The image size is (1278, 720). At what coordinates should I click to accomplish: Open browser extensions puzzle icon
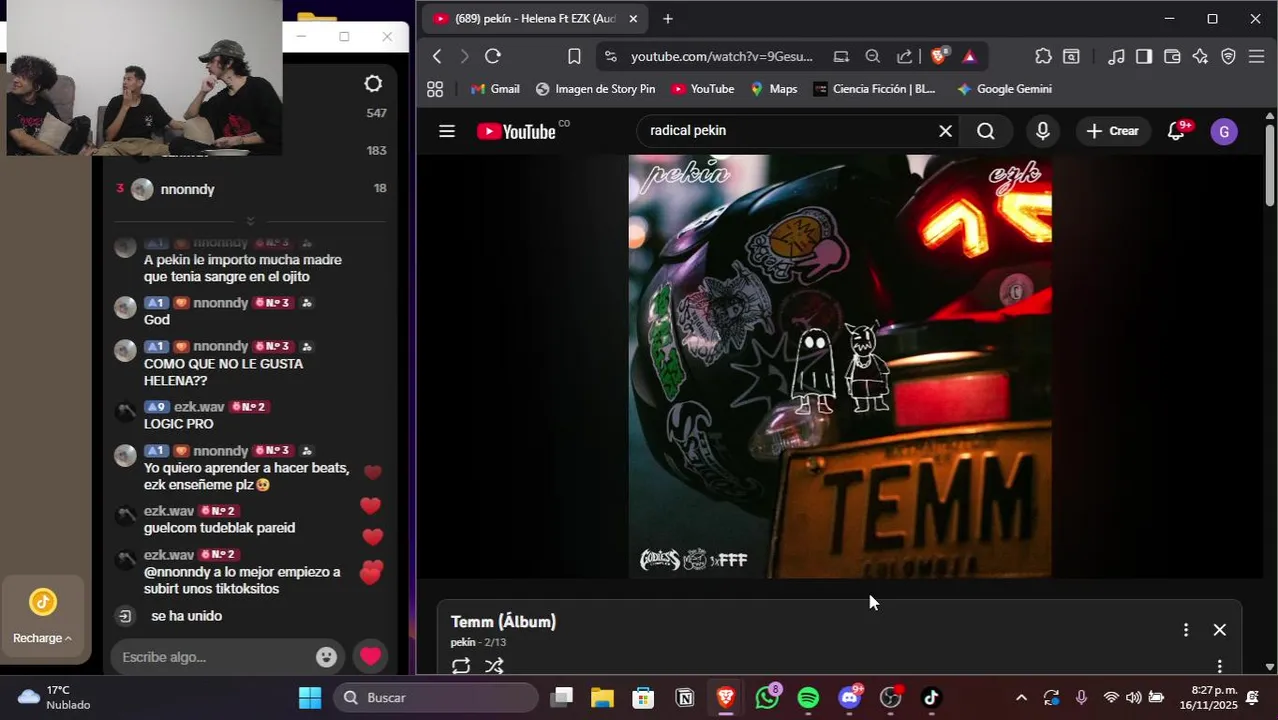[x=1043, y=57]
